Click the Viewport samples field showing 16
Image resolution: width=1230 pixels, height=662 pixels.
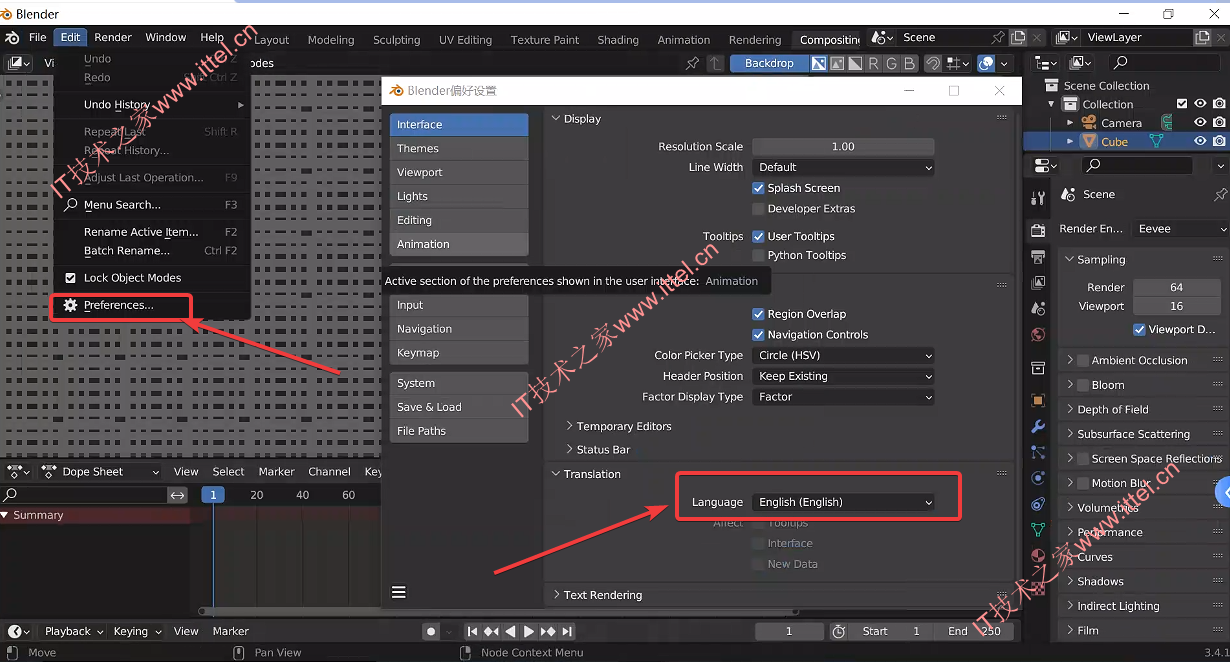(x=1176, y=306)
